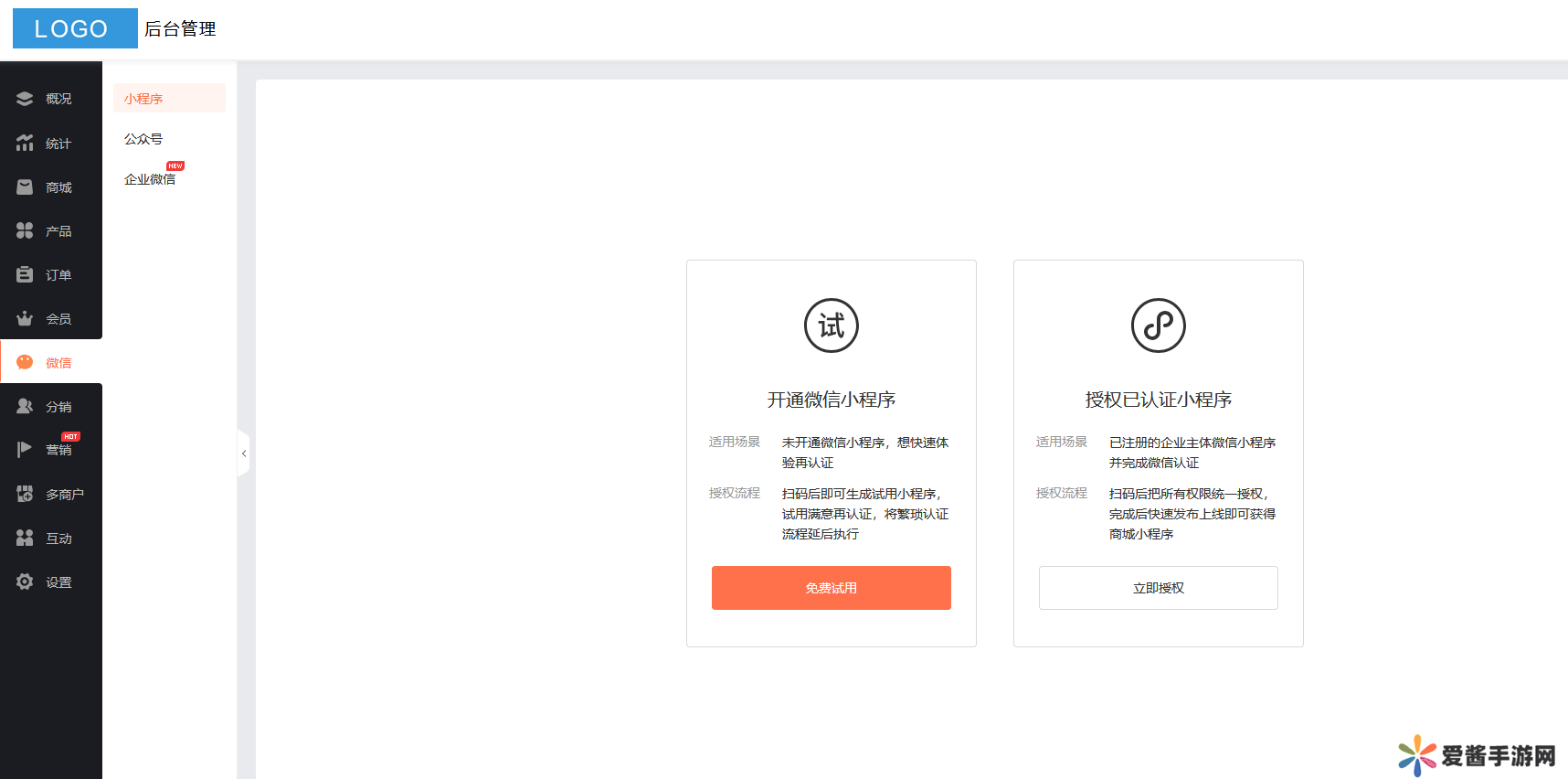The image size is (1568, 779).
Task: Open the 订单 orders icon
Action: [25, 274]
